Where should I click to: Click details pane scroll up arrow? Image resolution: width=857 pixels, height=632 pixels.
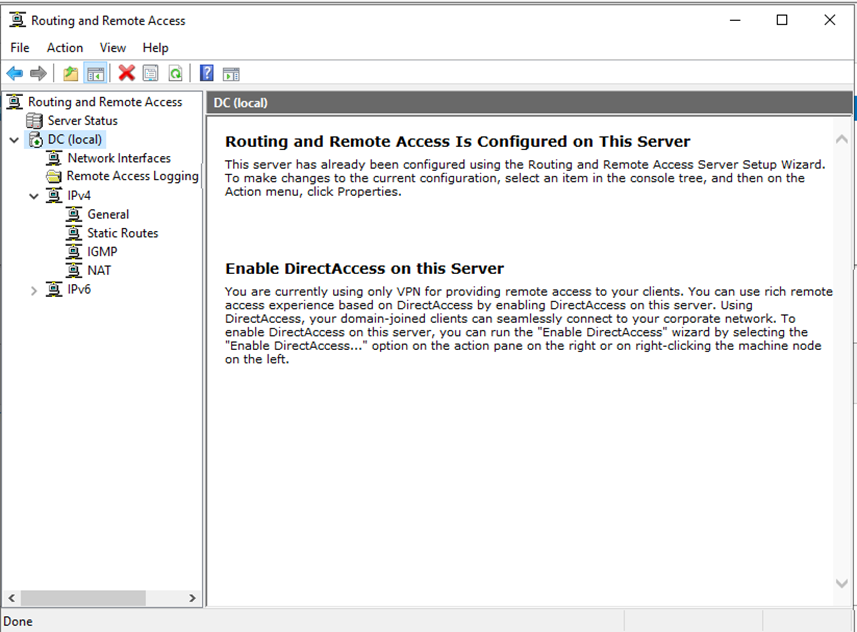coord(842,139)
